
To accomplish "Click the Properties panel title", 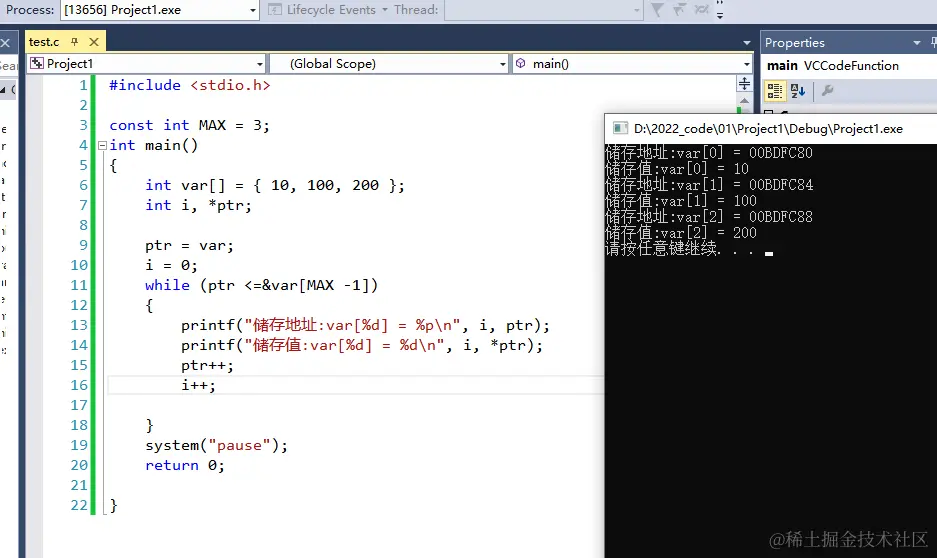I will pos(794,42).
